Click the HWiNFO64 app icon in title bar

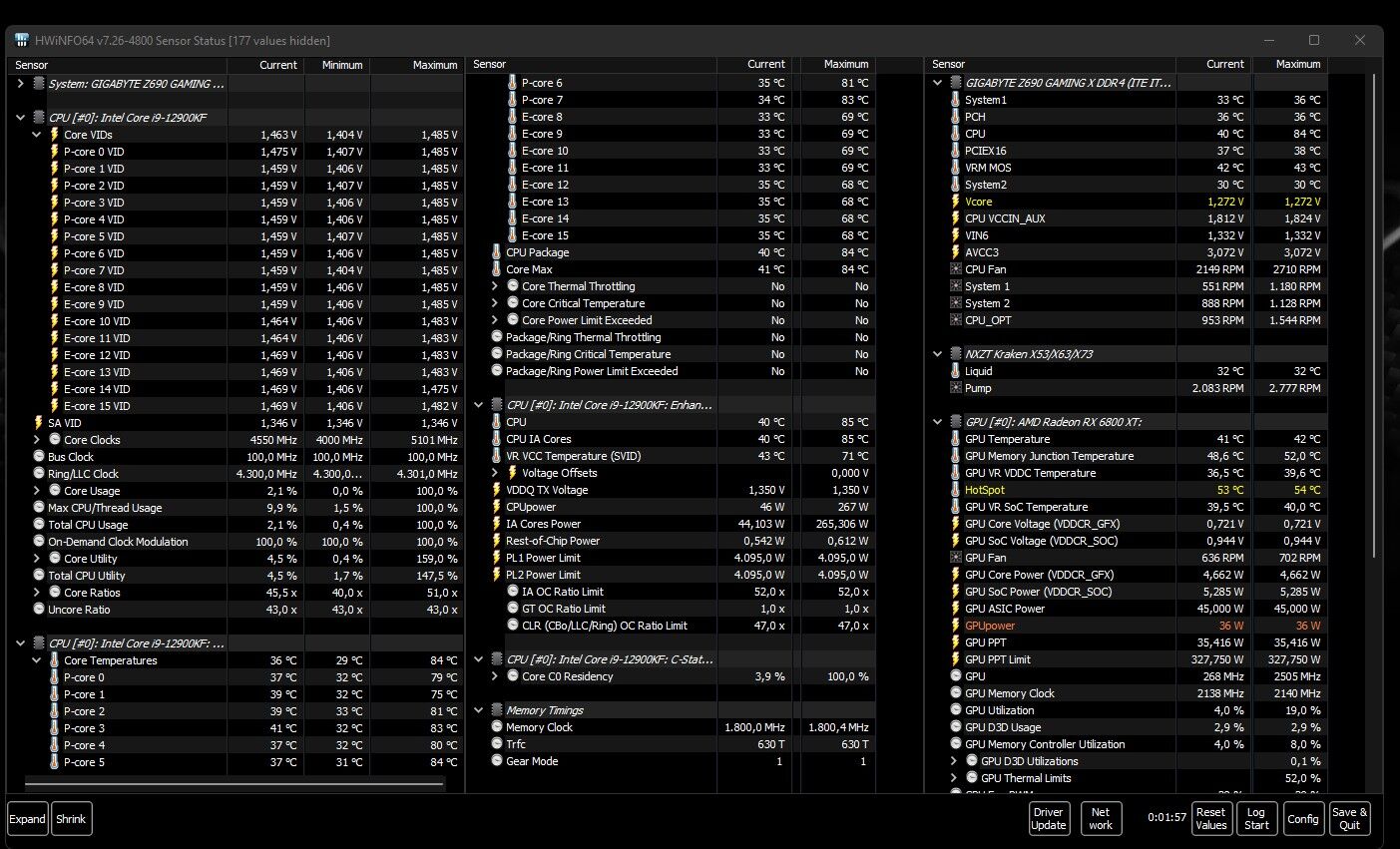pos(22,40)
